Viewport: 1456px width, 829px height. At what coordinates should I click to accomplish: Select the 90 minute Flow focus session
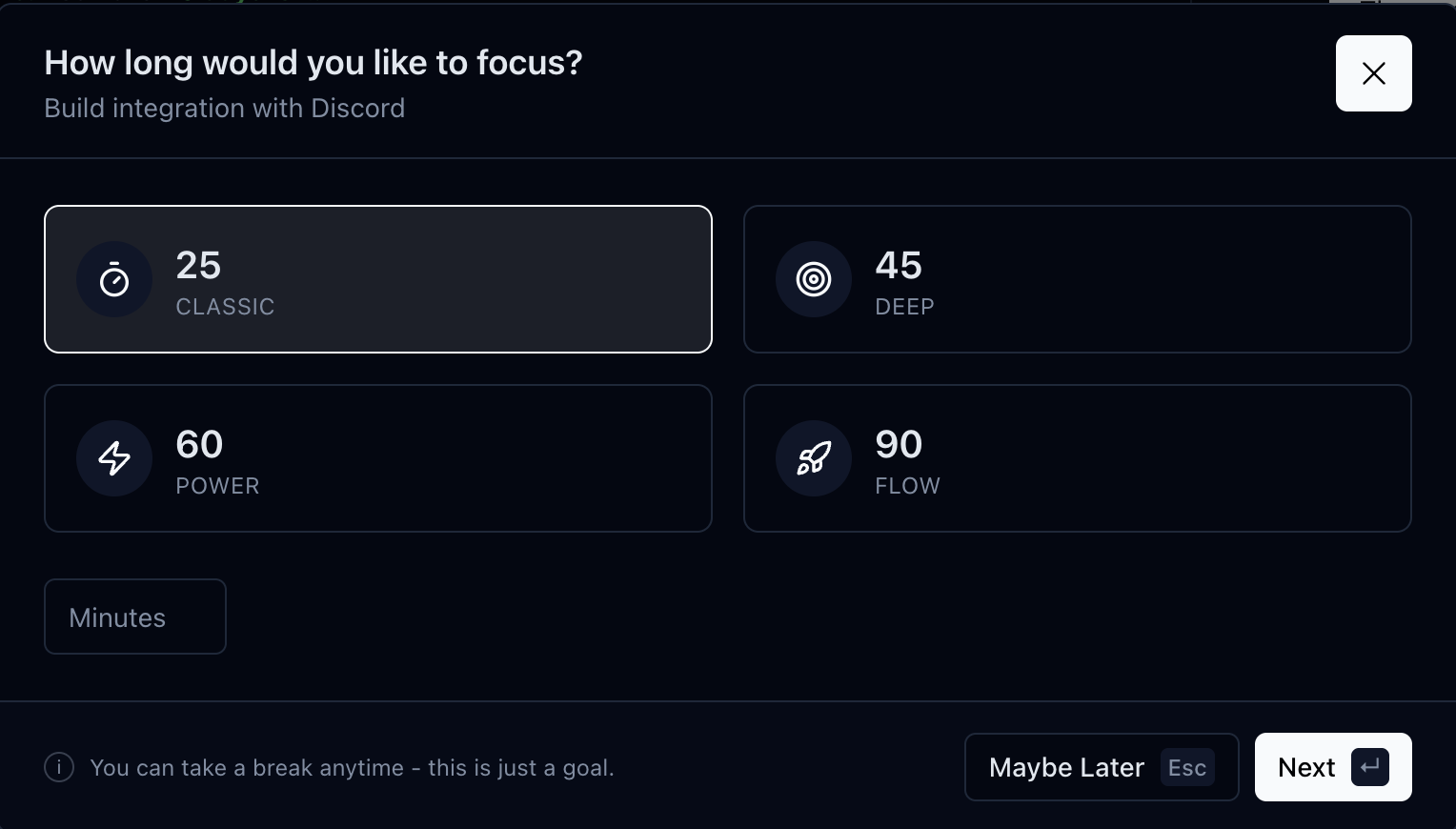click(x=1078, y=458)
